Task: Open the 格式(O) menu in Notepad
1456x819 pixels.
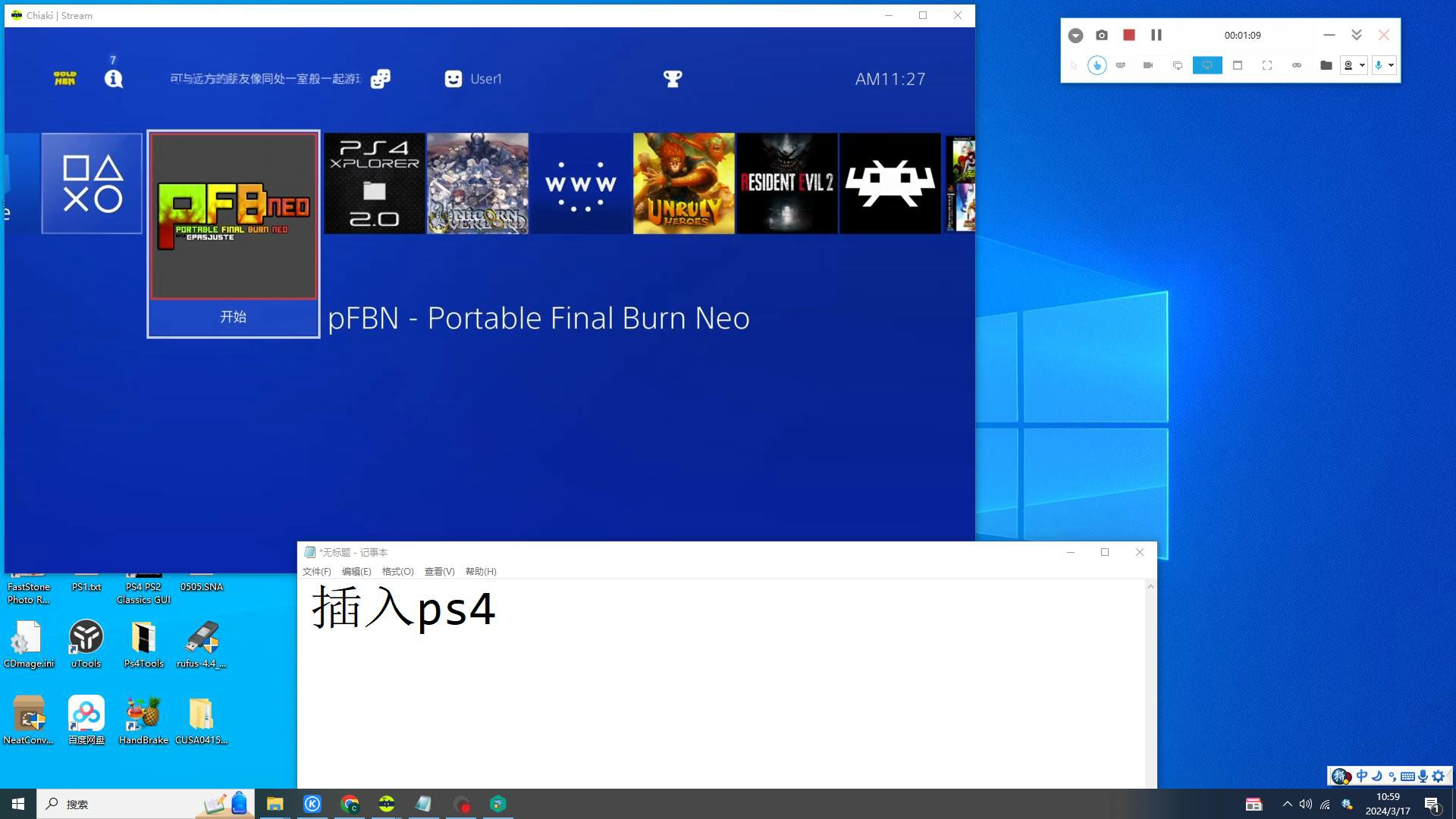Action: tap(397, 572)
